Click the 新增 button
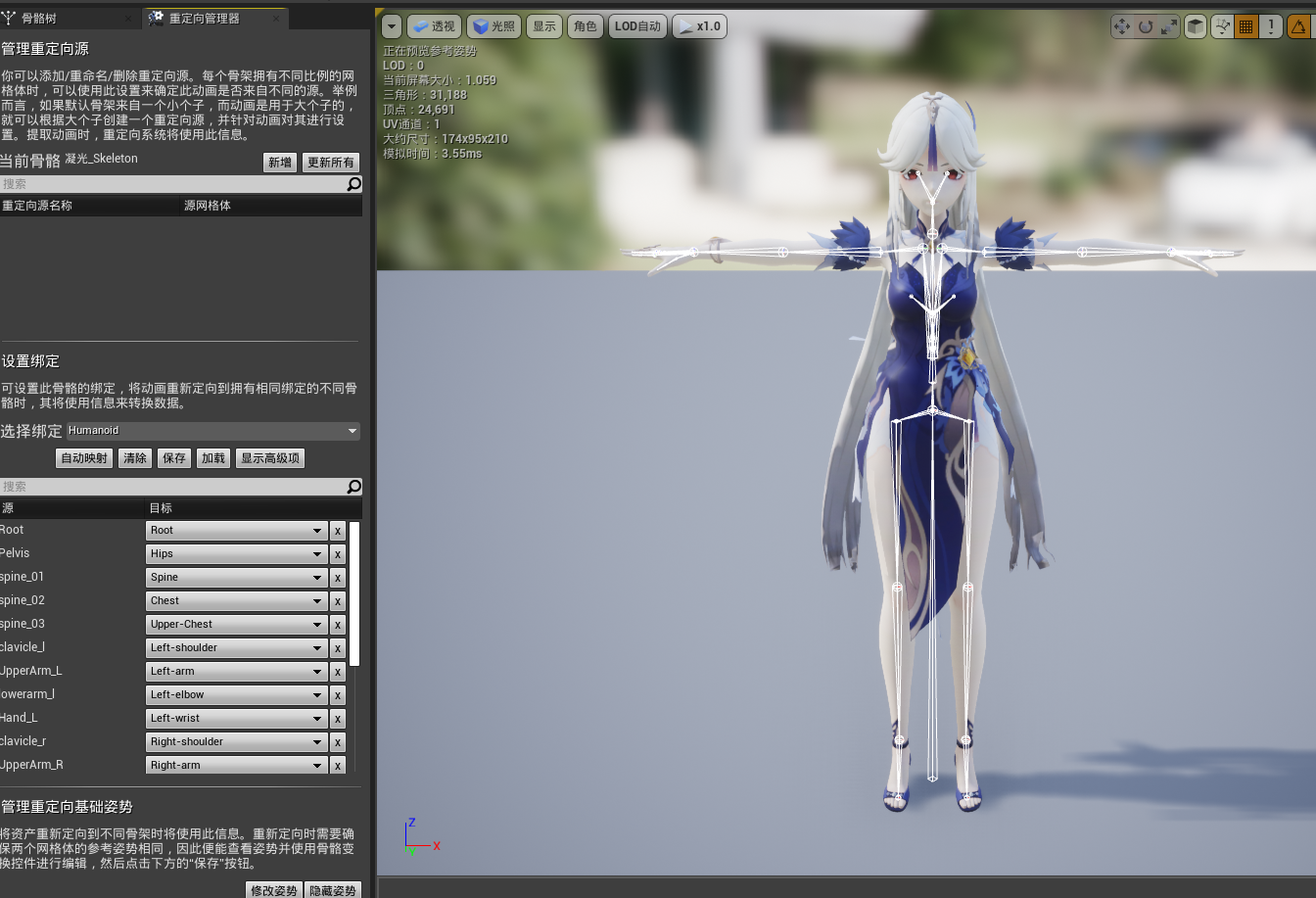The image size is (1316, 898). (280, 163)
